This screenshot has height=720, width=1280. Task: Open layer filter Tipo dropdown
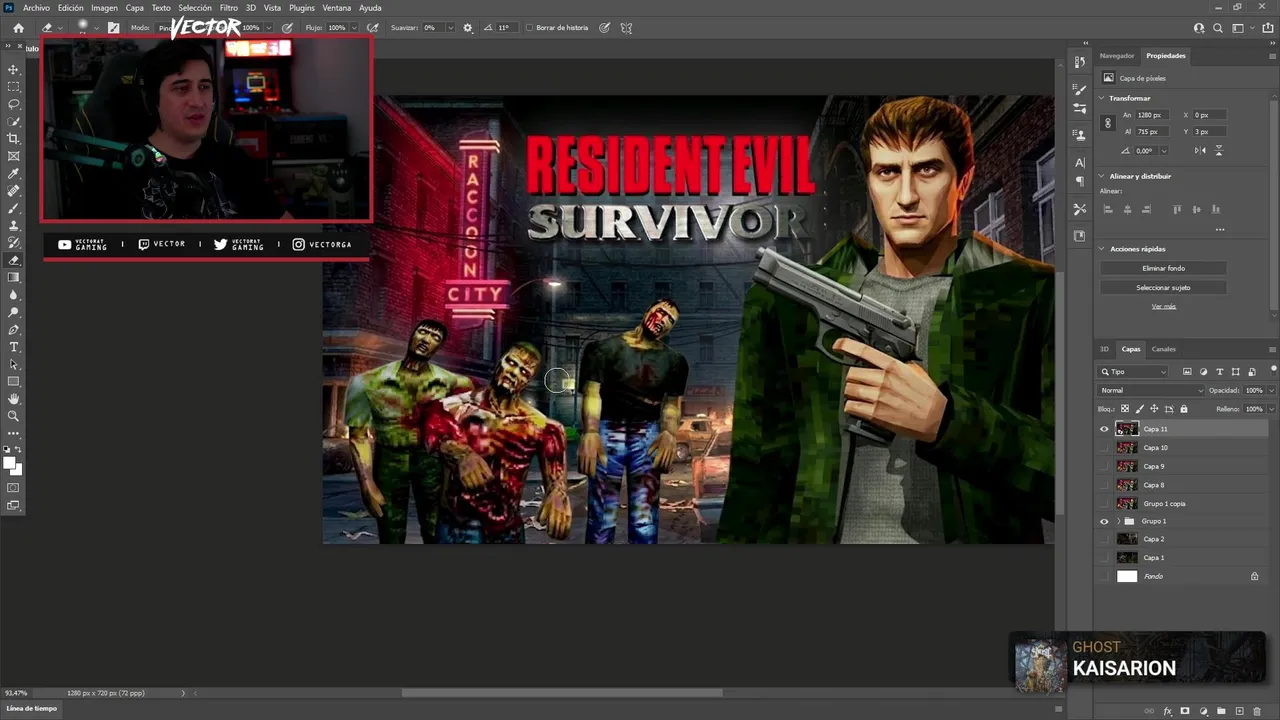tap(1134, 372)
